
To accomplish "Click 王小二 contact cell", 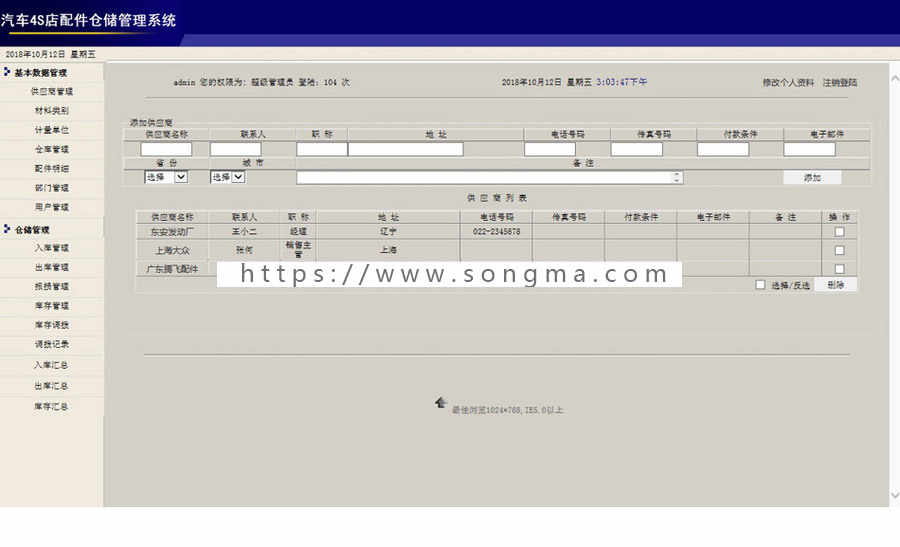I will (x=244, y=232).
